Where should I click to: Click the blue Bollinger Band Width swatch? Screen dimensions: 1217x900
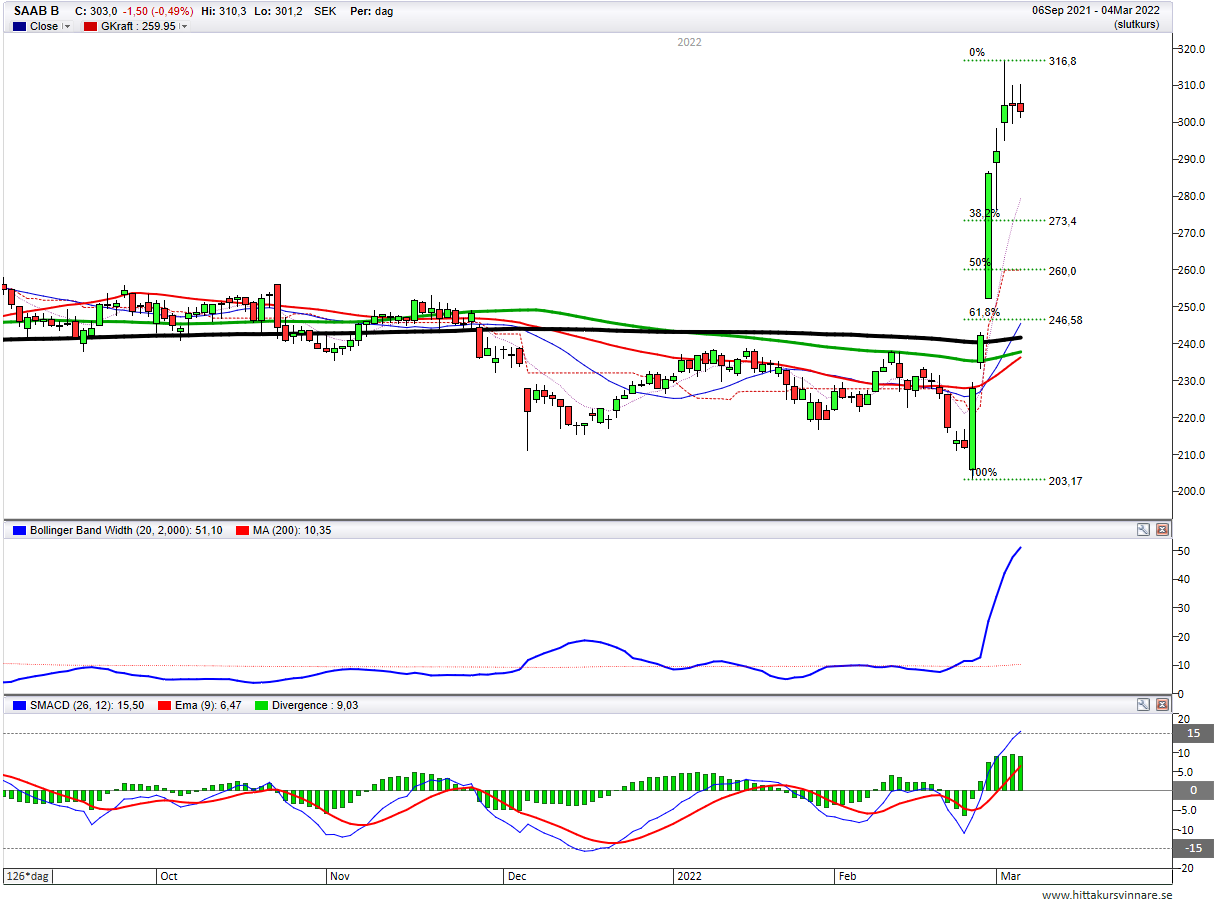[x=19, y=530]
